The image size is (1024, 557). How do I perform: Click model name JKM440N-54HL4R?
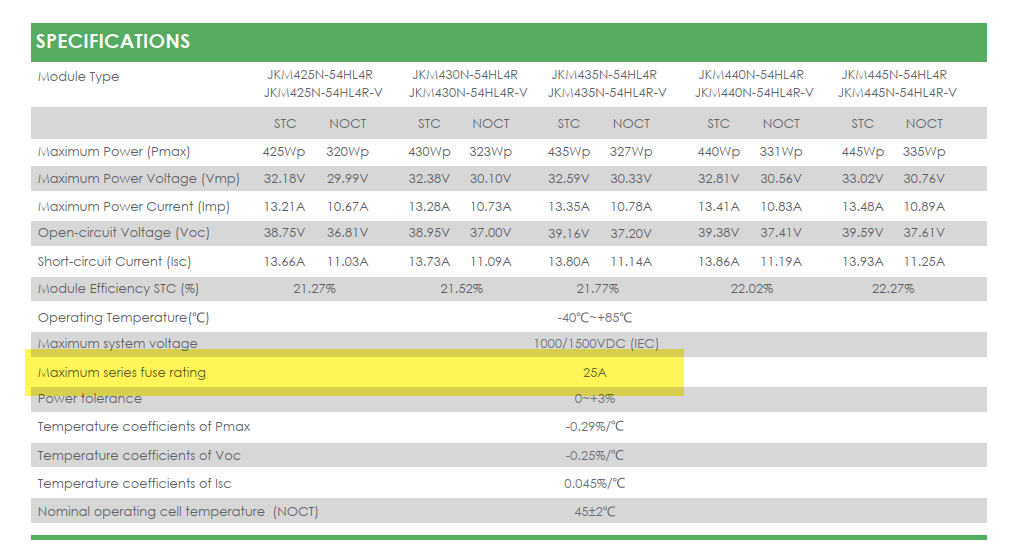point(751,74)
